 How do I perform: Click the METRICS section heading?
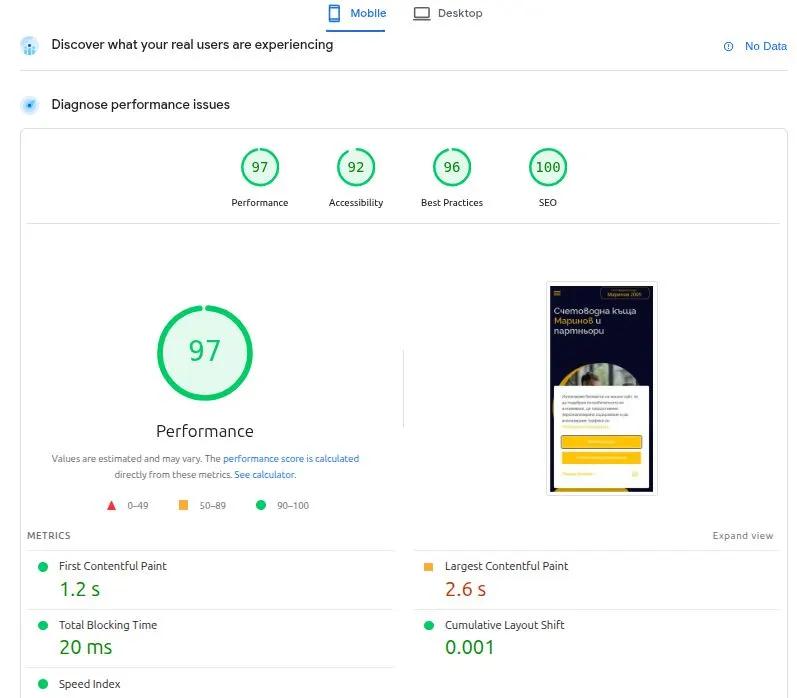49,536
